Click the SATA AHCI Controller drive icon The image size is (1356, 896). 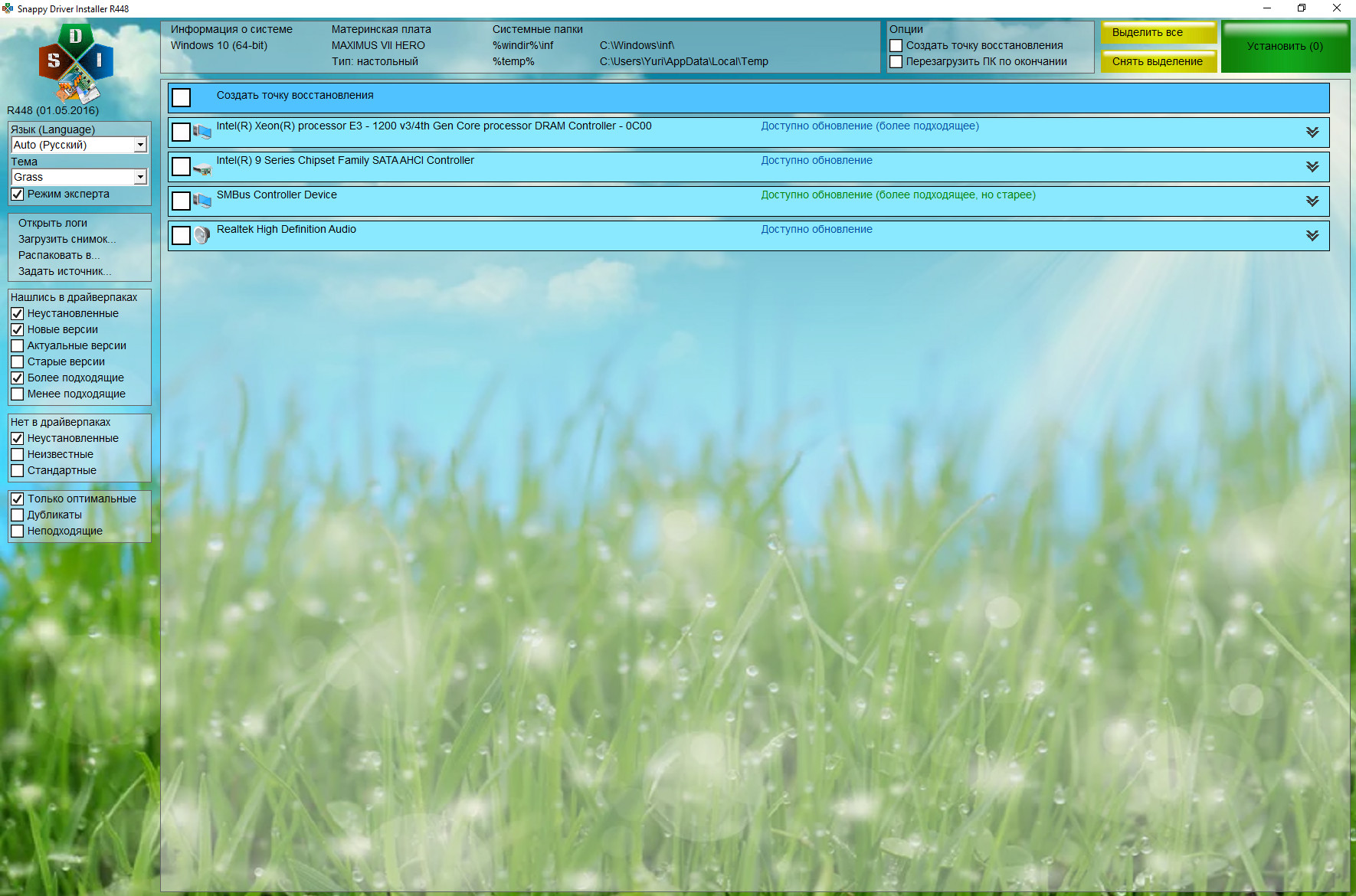pyautogui.click(x=202, y=168)
